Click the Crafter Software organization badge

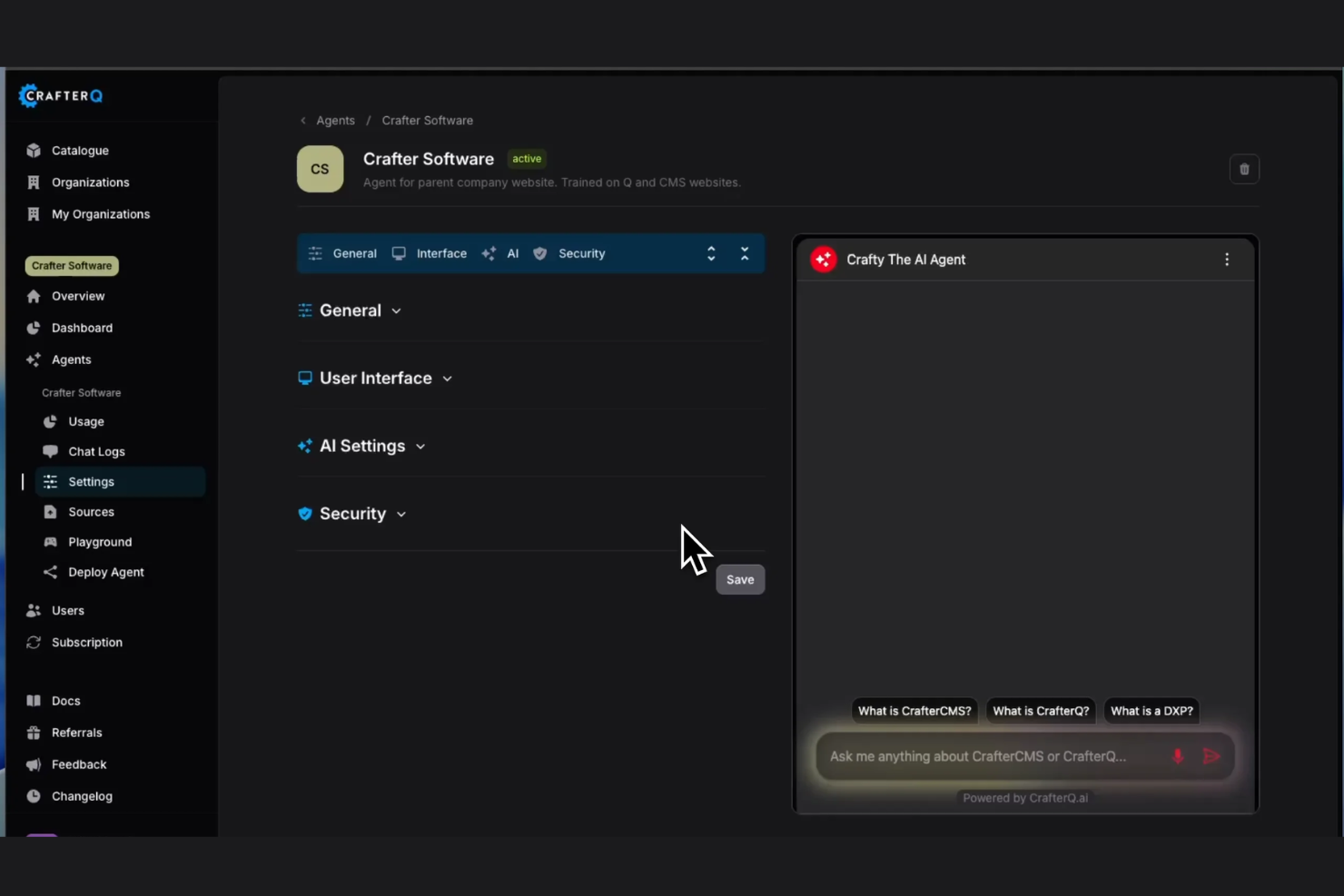[x=72, y=266]
